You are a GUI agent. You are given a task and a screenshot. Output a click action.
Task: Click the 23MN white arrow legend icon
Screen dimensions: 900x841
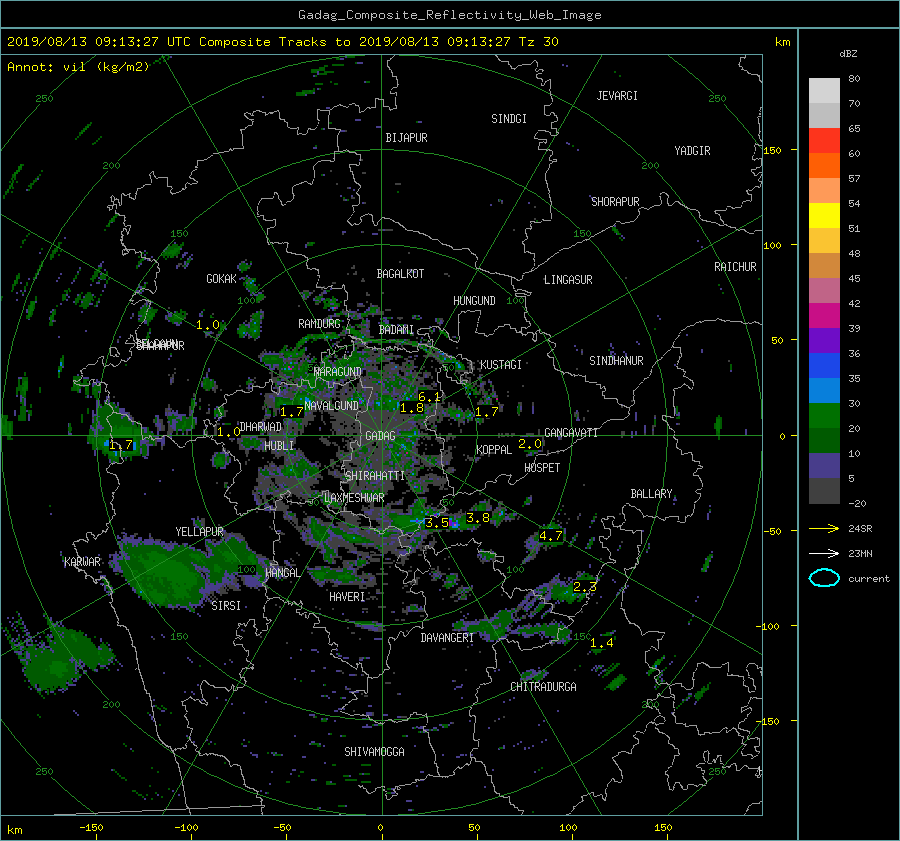point(824,553)
